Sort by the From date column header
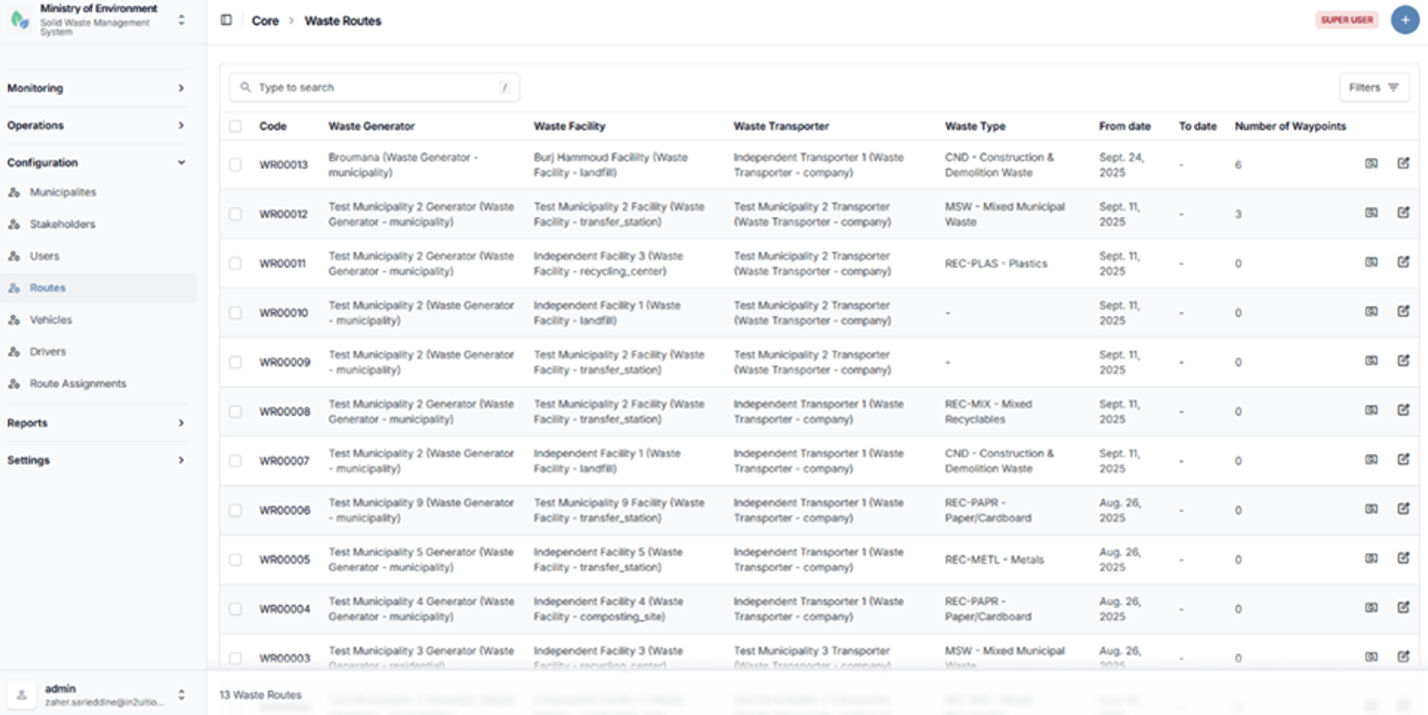Image resolution: width=1428 pixels, height=715 pixels. (1125, 127)
